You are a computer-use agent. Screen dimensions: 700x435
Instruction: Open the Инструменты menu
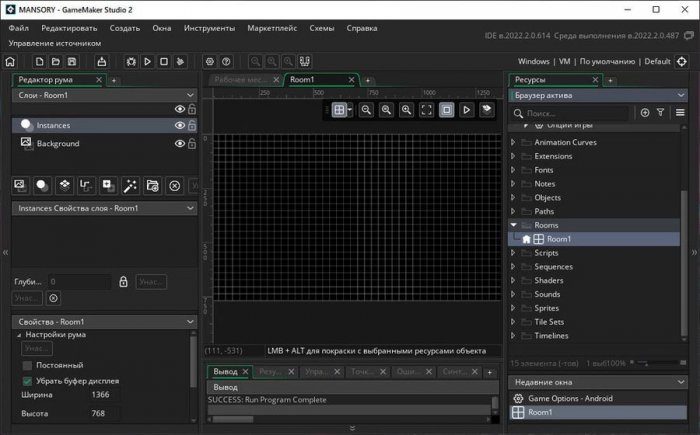pos(209,28)
